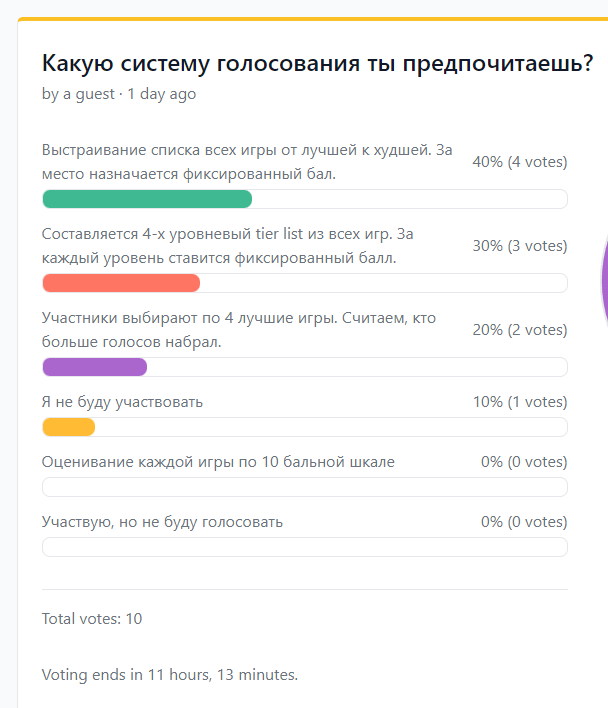608x708 pixels.
Task: Click the Voting ends in 11 hours text
Action: 170,675
